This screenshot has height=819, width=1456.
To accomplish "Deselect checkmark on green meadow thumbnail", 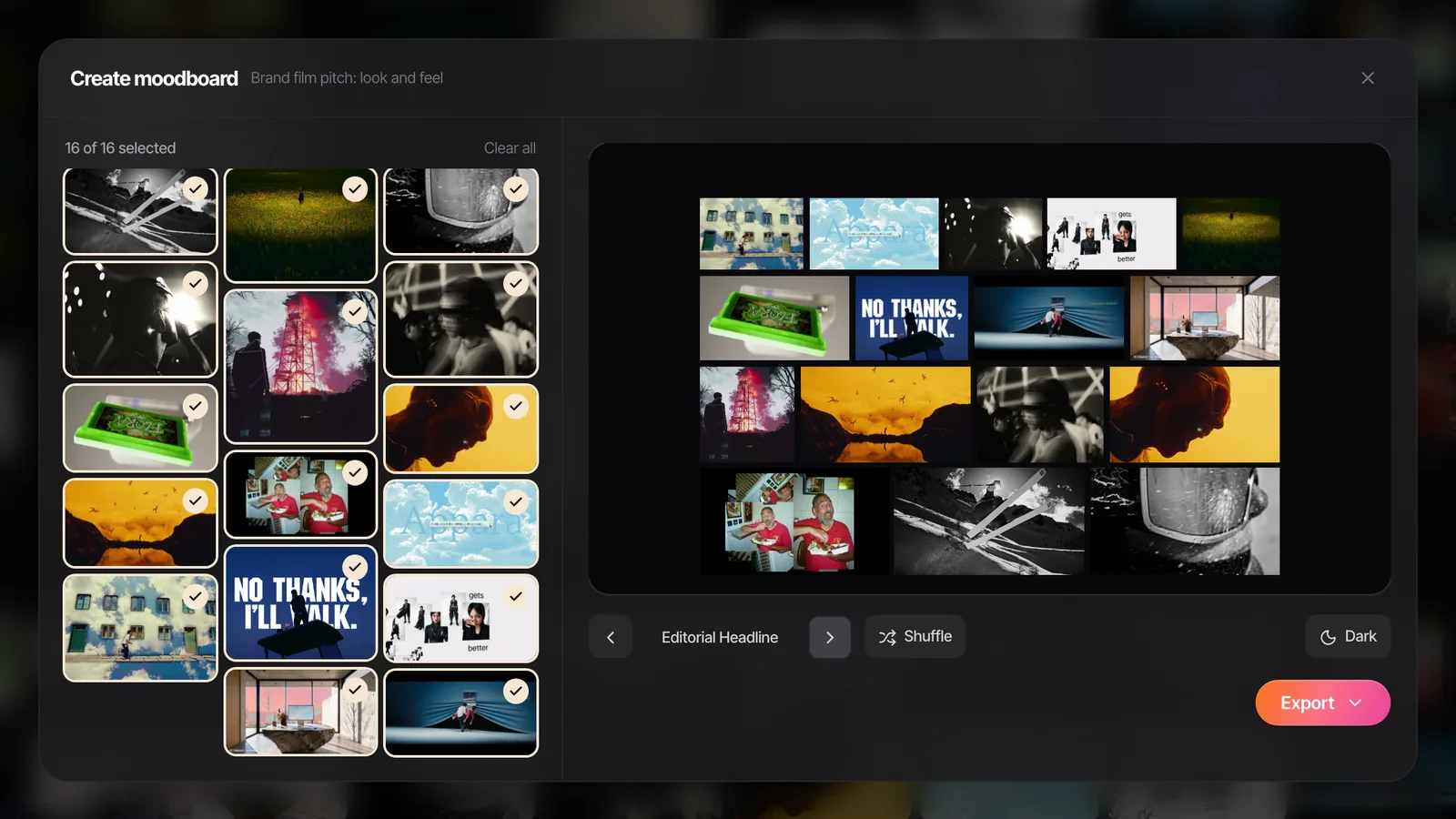I will 355,188.
